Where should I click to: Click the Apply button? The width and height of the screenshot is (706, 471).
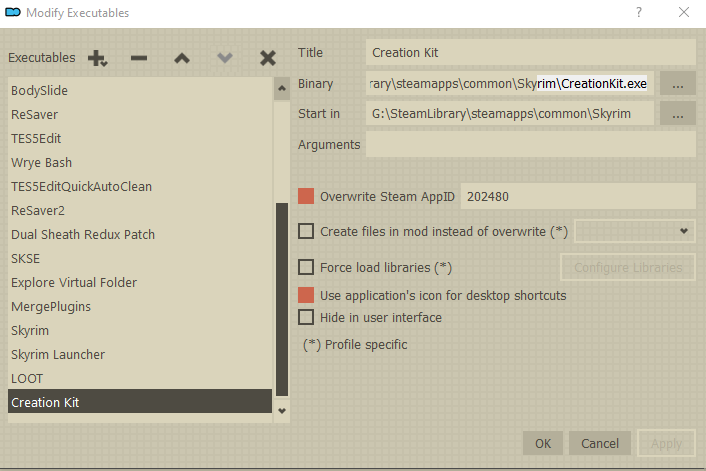[666, 444]
